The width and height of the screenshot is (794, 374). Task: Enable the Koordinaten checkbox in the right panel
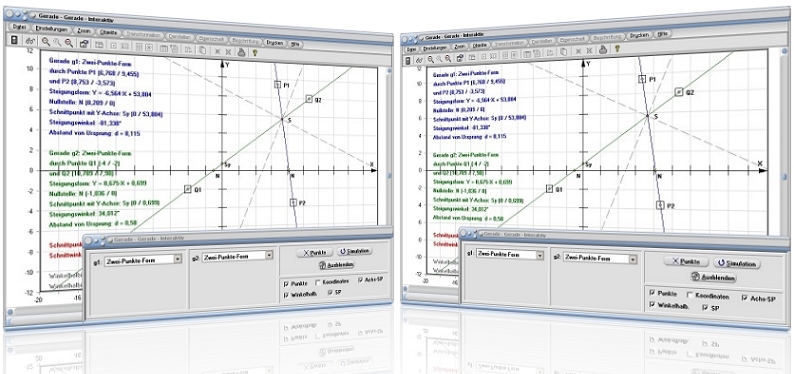pos(691,295)
